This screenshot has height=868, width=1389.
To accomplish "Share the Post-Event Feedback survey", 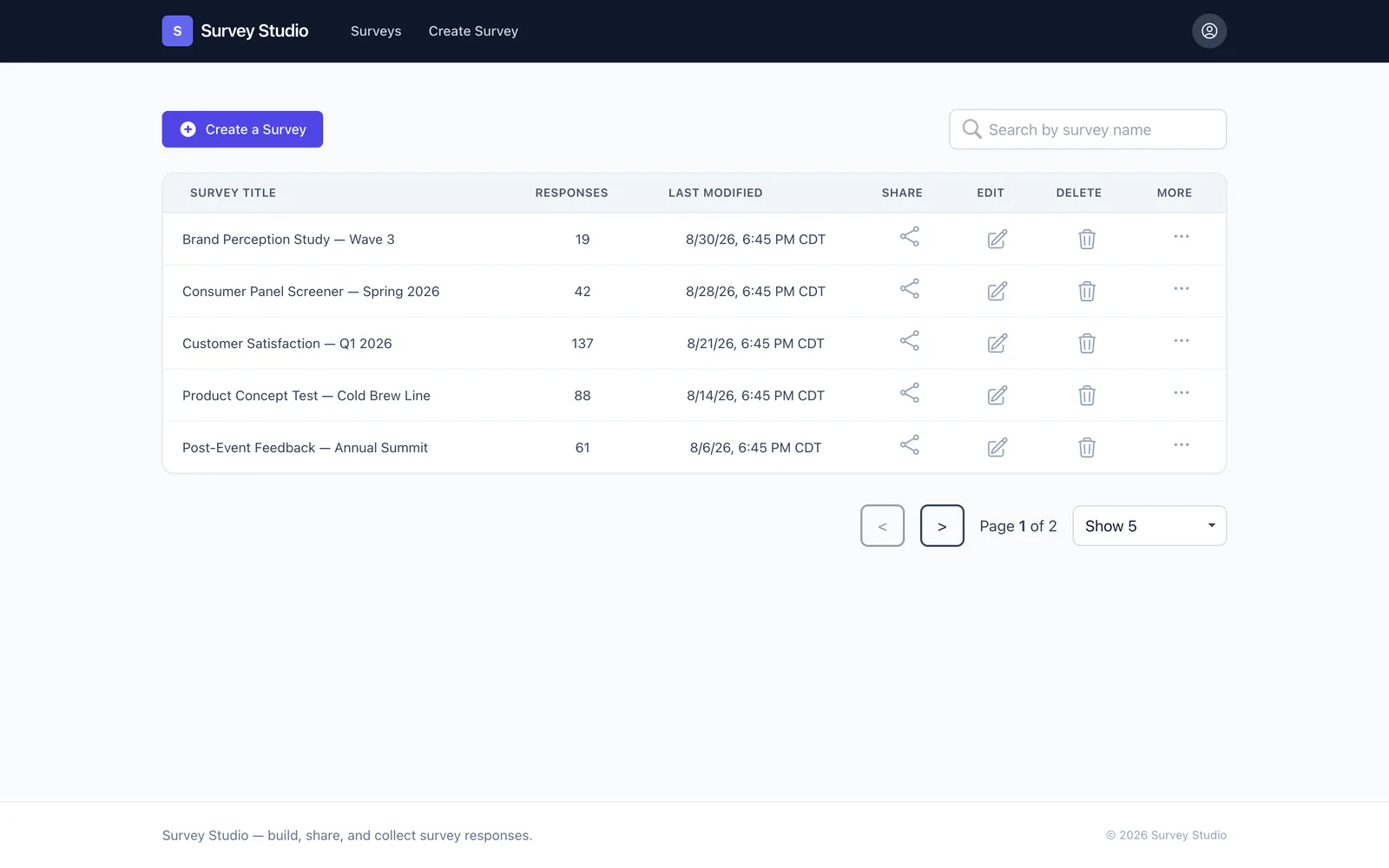I will (x=909, y=445).
